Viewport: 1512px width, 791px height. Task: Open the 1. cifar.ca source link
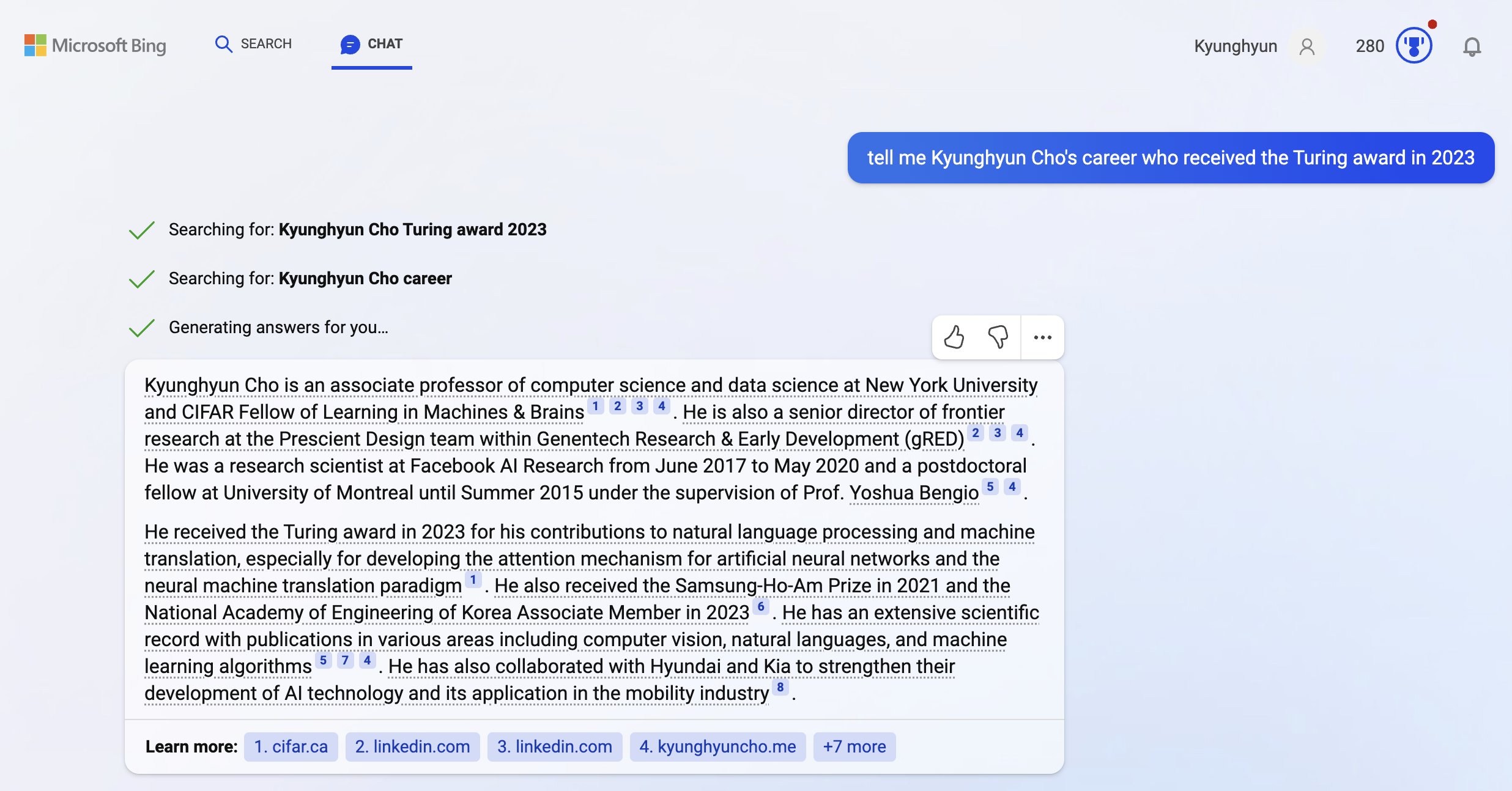point(291,746)
